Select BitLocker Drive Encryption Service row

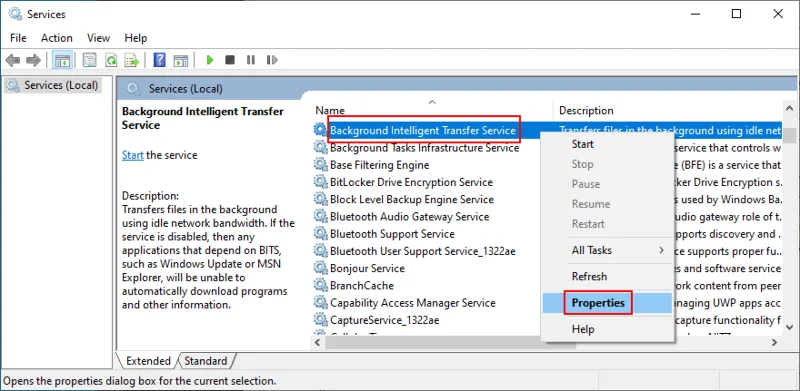pyautogui.click(x=411, y=182)
